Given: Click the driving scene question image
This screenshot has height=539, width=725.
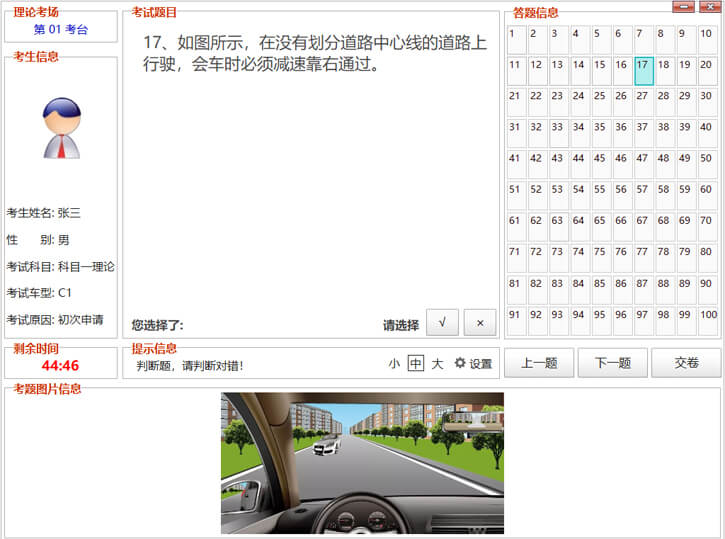Looking at the screenshot, I should pyautogui.click(x=362, y=463).
